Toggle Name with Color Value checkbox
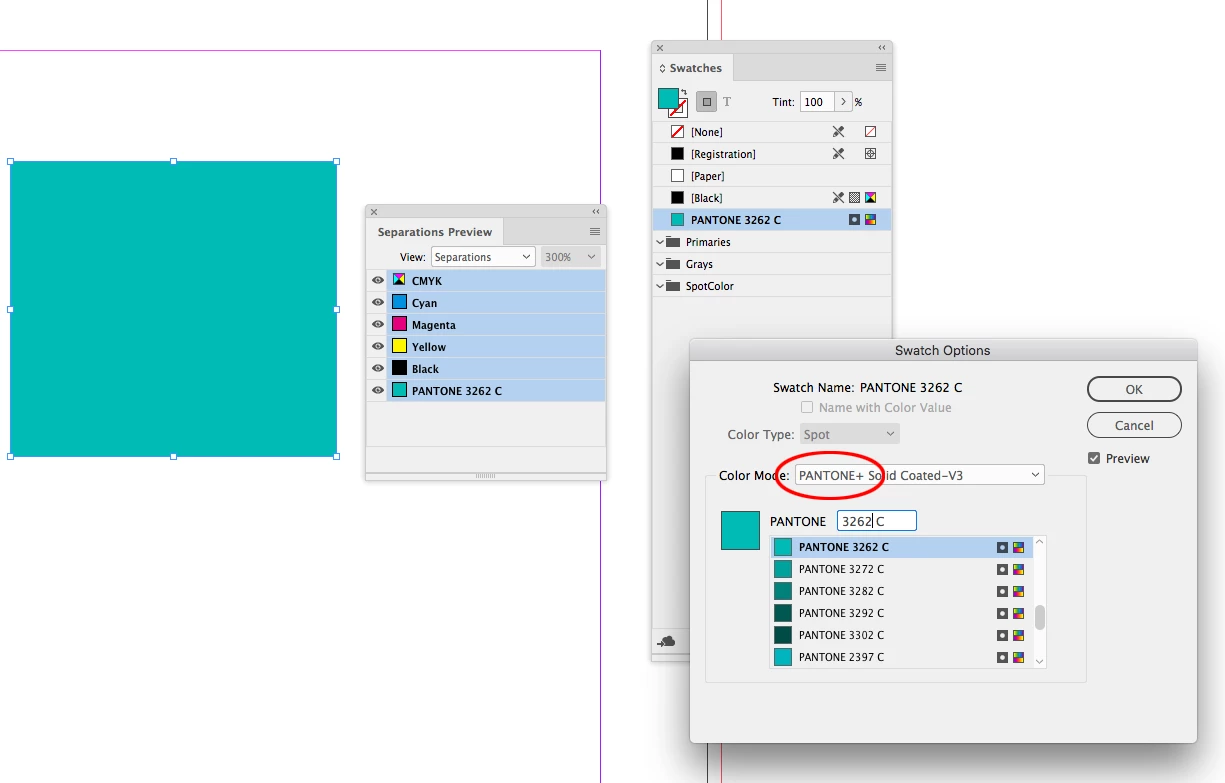 coord(807,407)
